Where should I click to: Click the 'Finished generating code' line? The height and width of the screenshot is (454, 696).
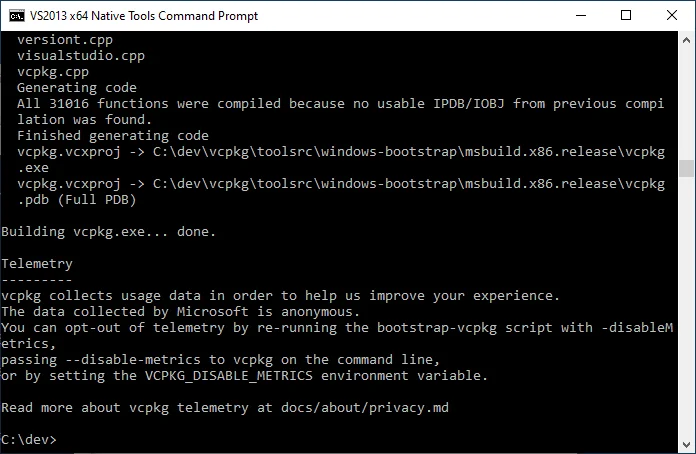[113, 135]
